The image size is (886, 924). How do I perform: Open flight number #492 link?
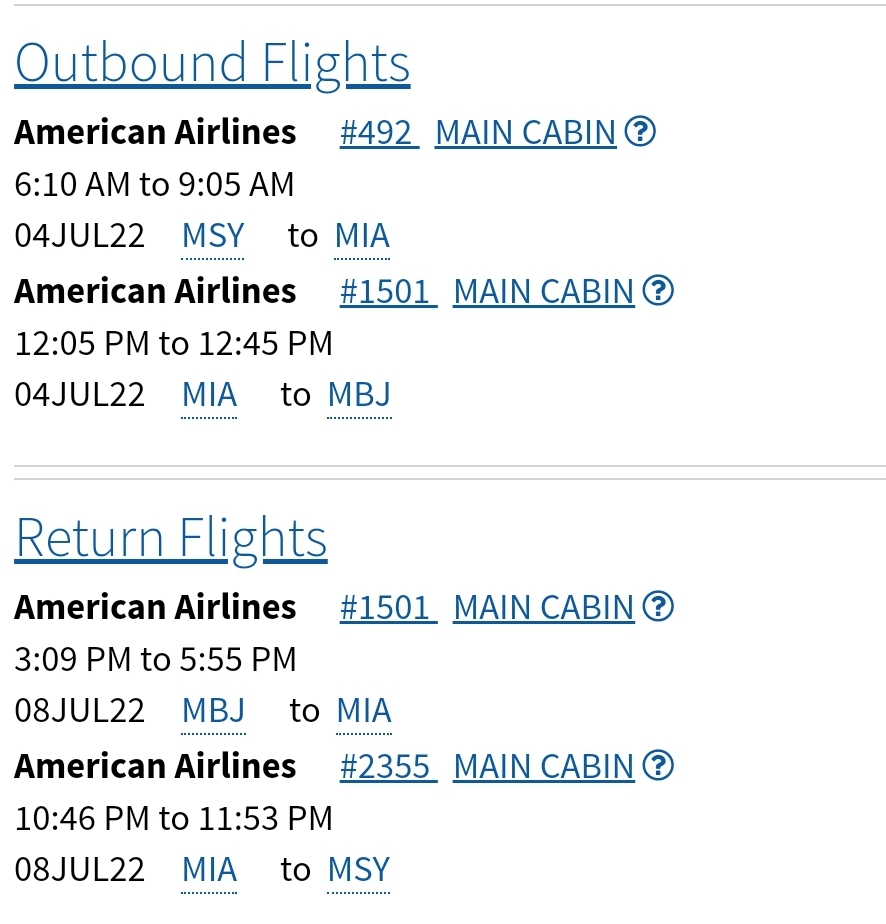pos(378,132)
